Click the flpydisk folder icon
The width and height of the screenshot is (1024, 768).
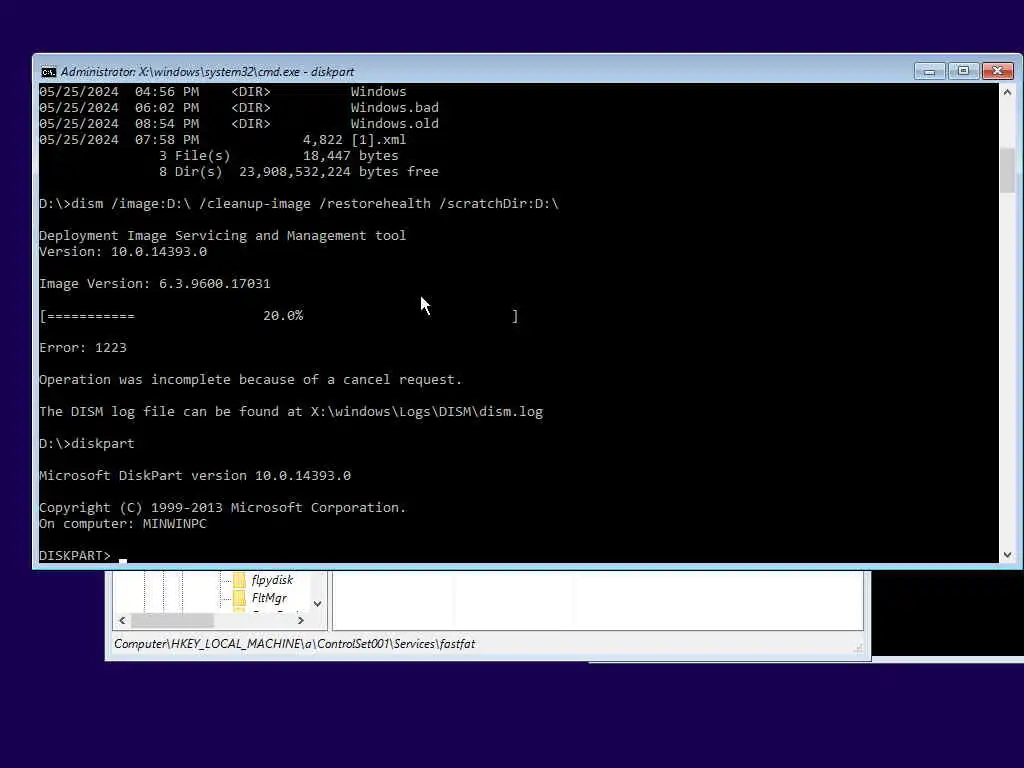240,580
